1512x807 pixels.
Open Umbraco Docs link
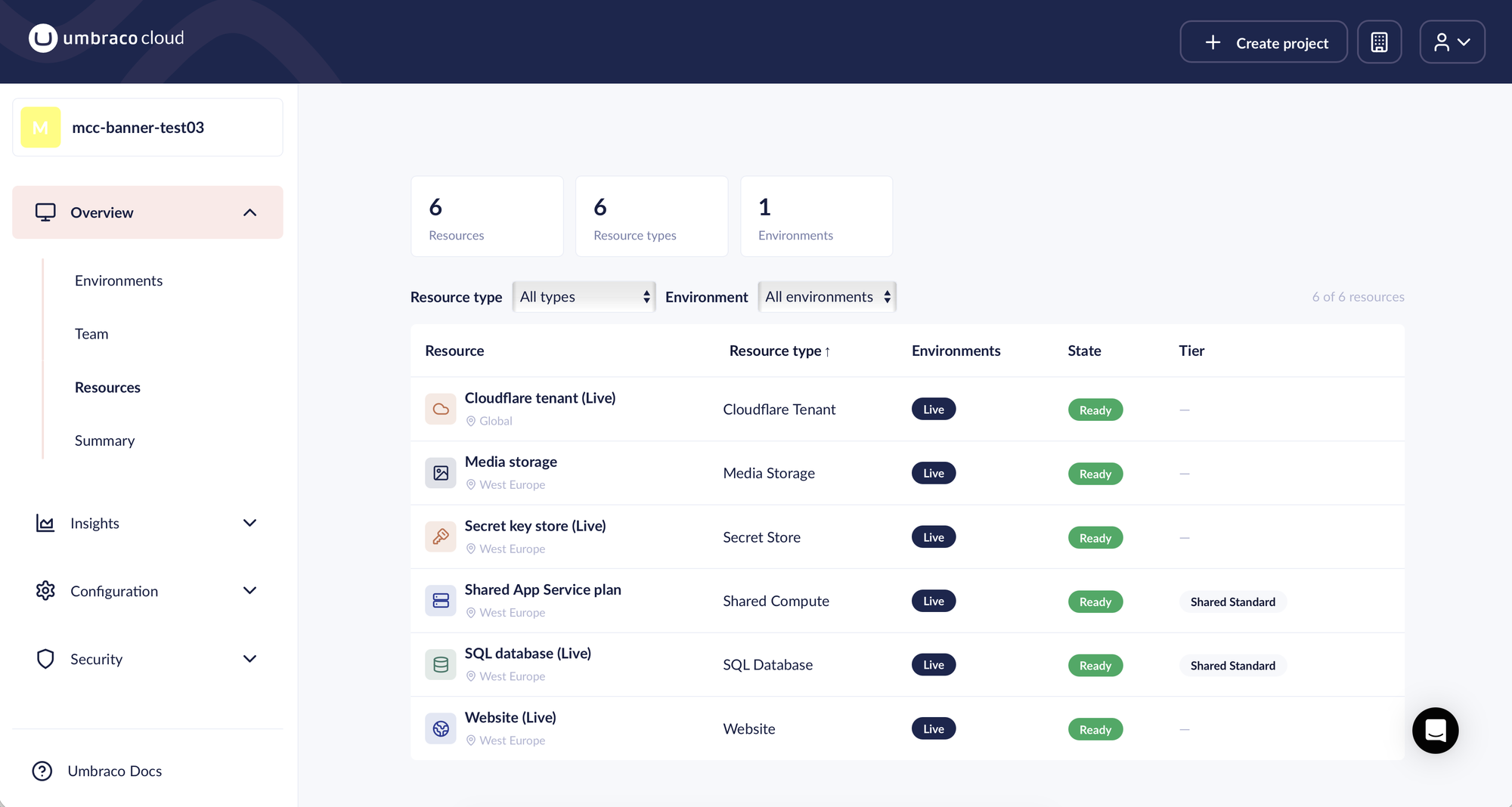[x=115, y=771]
